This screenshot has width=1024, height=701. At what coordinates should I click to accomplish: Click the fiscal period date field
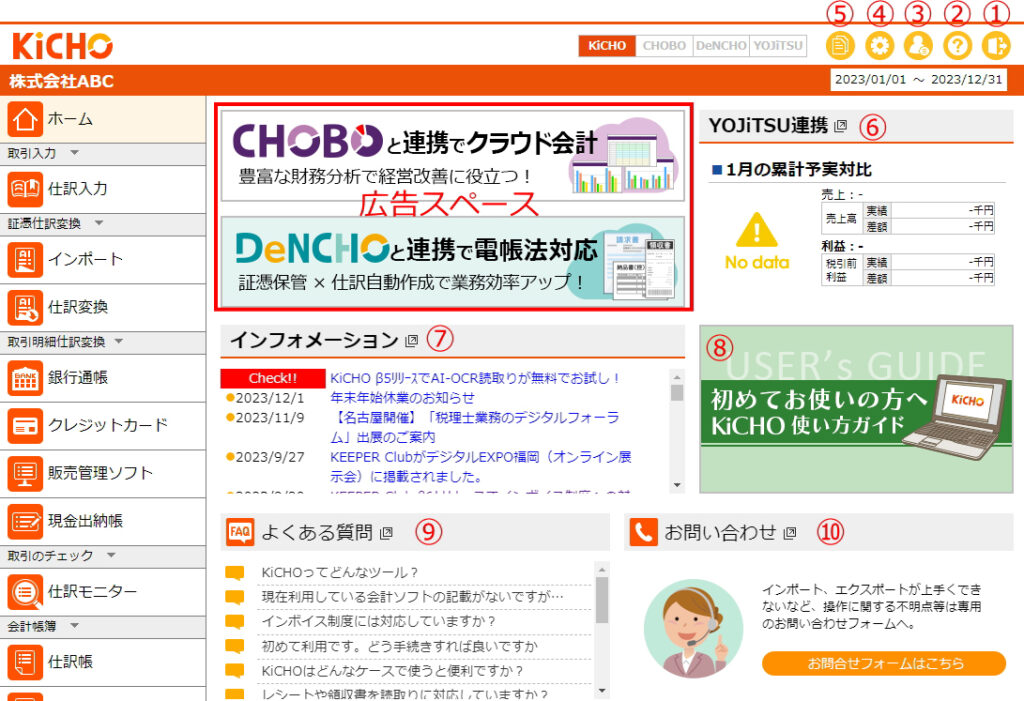918,80
